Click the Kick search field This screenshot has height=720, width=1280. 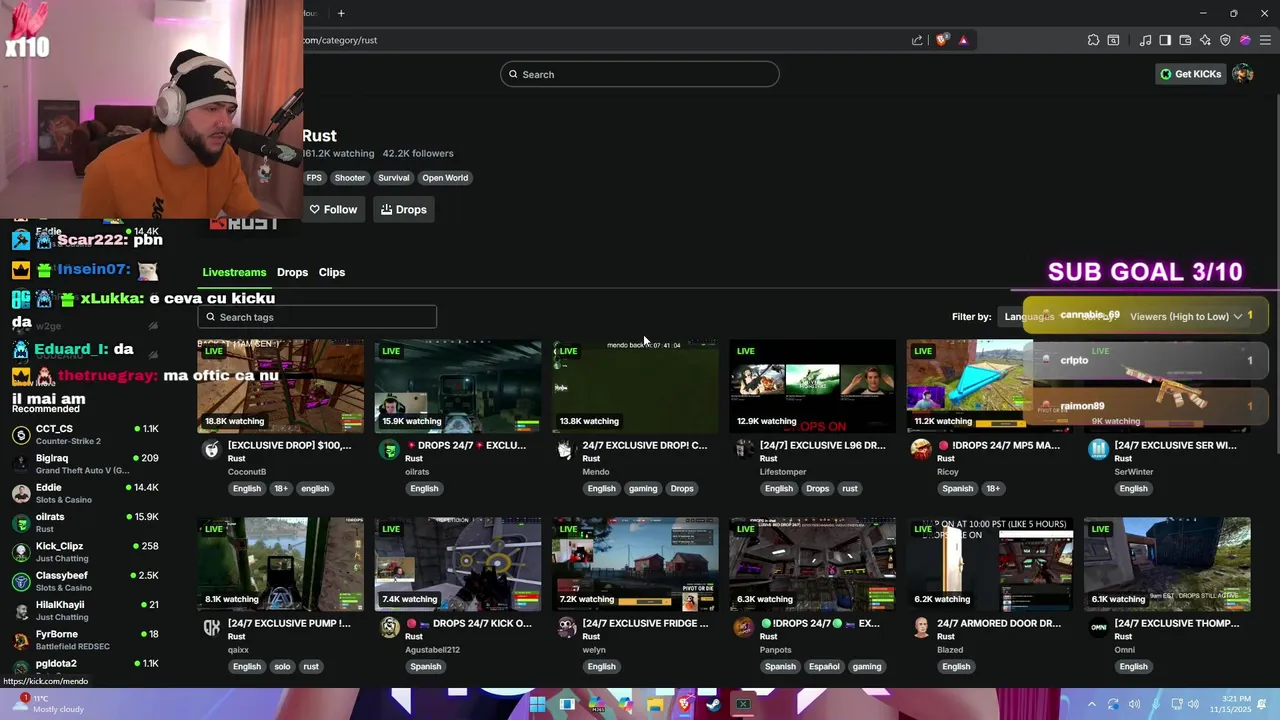tap(640, 74)
